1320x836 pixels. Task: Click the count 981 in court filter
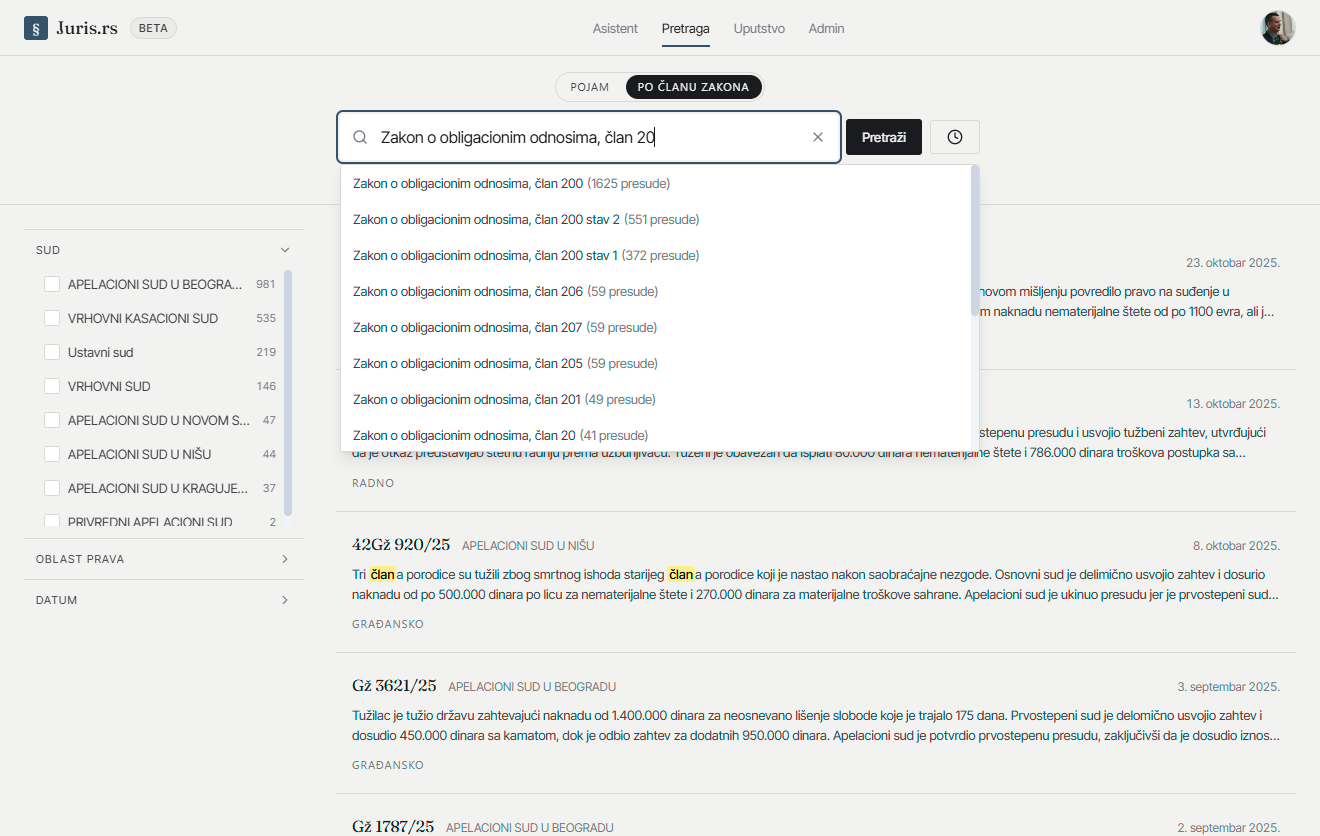(x=265, y=284)
